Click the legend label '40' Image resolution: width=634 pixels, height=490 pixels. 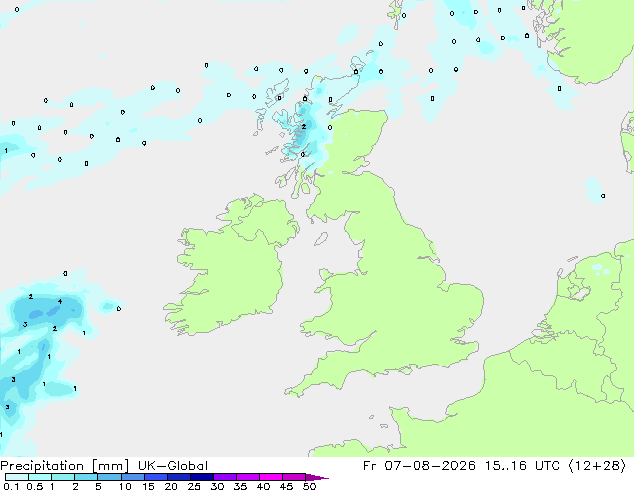point(263,486)
